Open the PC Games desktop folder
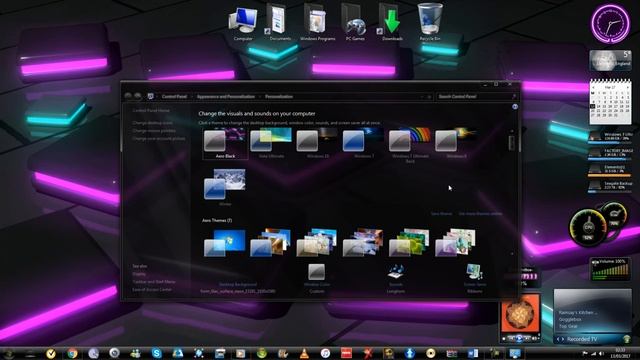Screen dimensions: 640x360 tap(355, 22)
